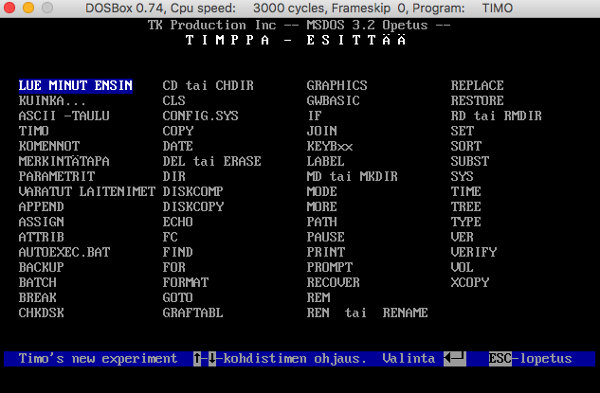Select the DIR command
This screenshot has width=600, height=393.
click(174, 176)
